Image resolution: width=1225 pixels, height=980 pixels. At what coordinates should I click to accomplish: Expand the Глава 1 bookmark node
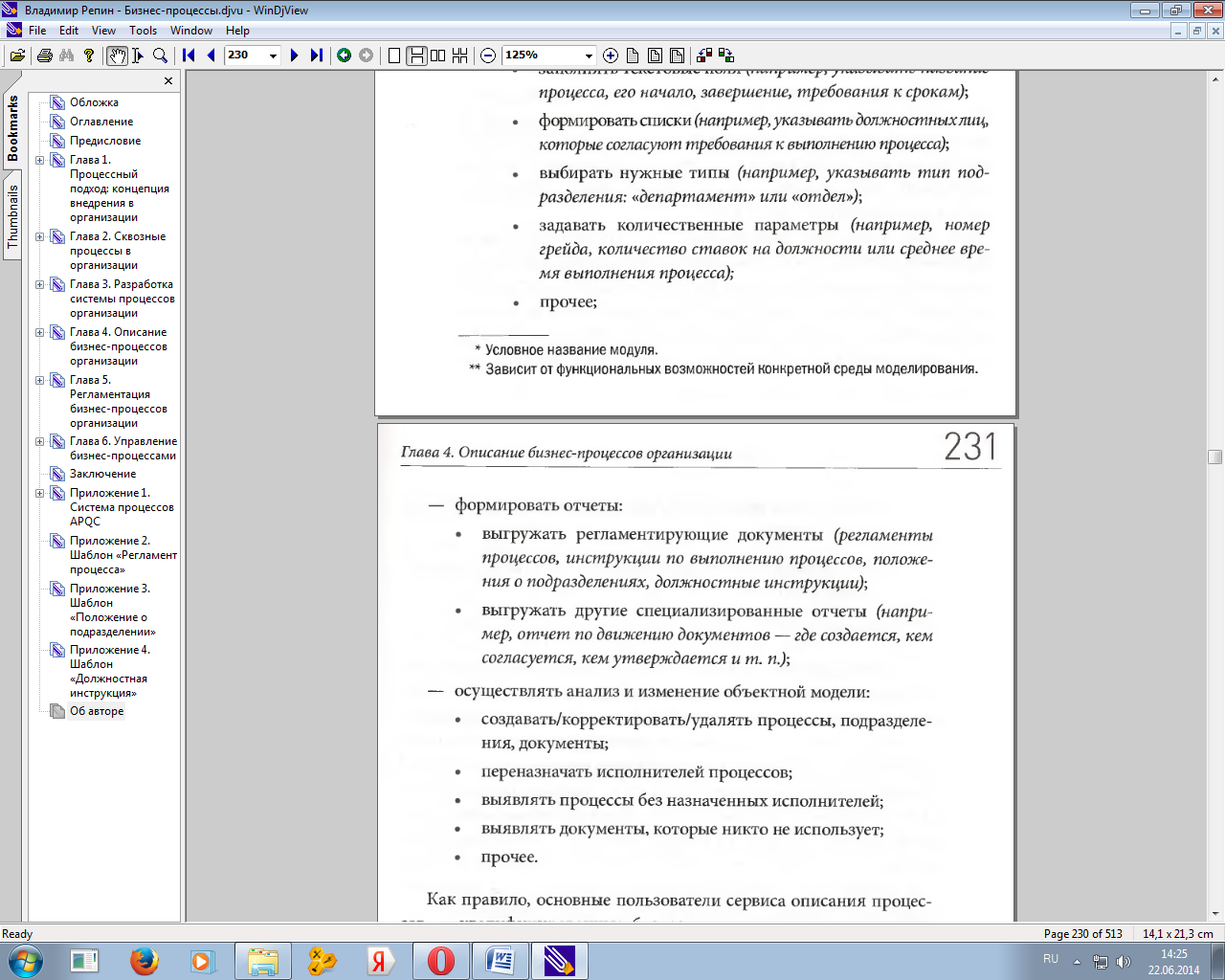pos(40,160)
